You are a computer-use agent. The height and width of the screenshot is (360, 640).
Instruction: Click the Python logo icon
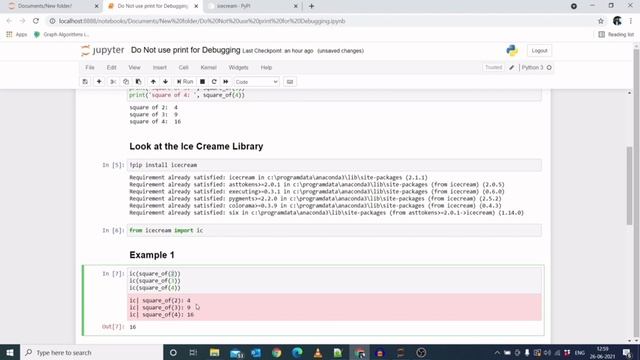coord(512,50)
